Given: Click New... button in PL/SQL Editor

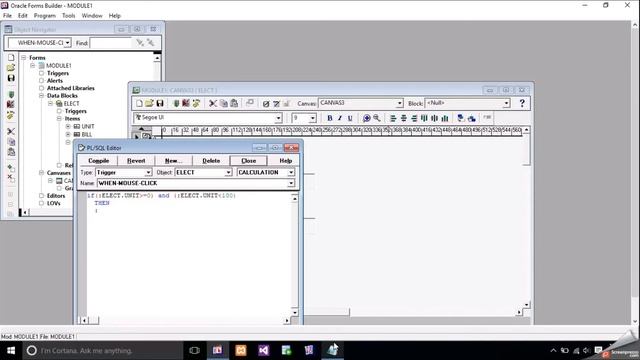Looking at the screenshot, I should pos(173,161).
